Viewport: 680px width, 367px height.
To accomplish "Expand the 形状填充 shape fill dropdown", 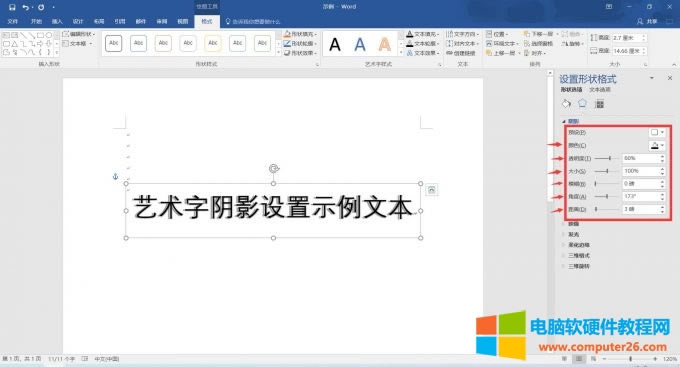I will pos(301,34).
